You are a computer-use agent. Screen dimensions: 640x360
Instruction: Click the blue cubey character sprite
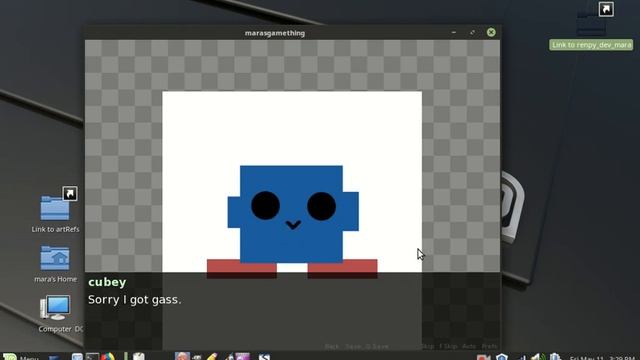[x=292, y=214]
